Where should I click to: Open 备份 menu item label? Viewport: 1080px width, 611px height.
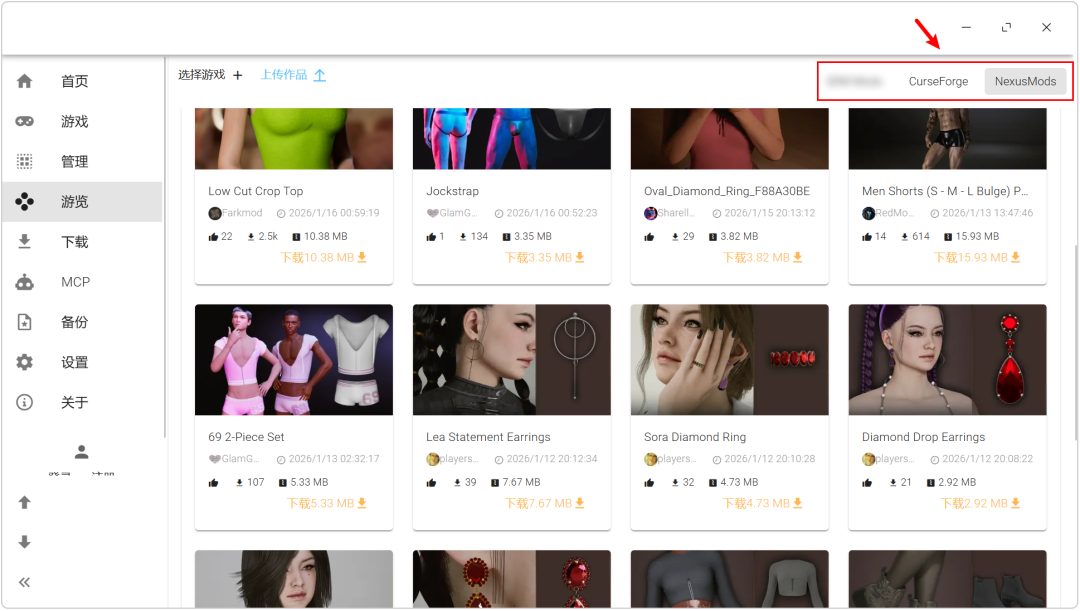[74, 322]
